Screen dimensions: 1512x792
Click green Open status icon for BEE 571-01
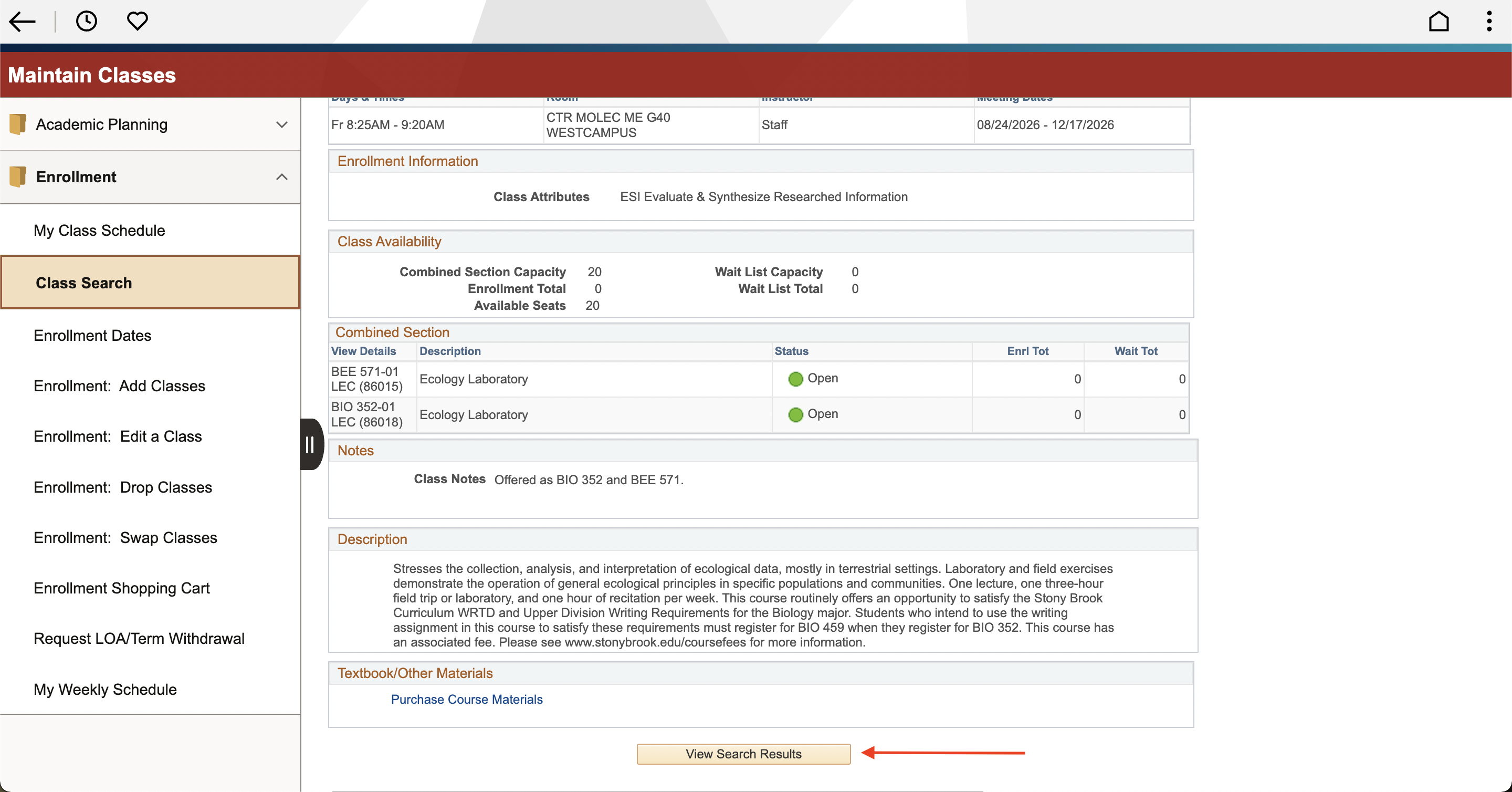point(795,379)
